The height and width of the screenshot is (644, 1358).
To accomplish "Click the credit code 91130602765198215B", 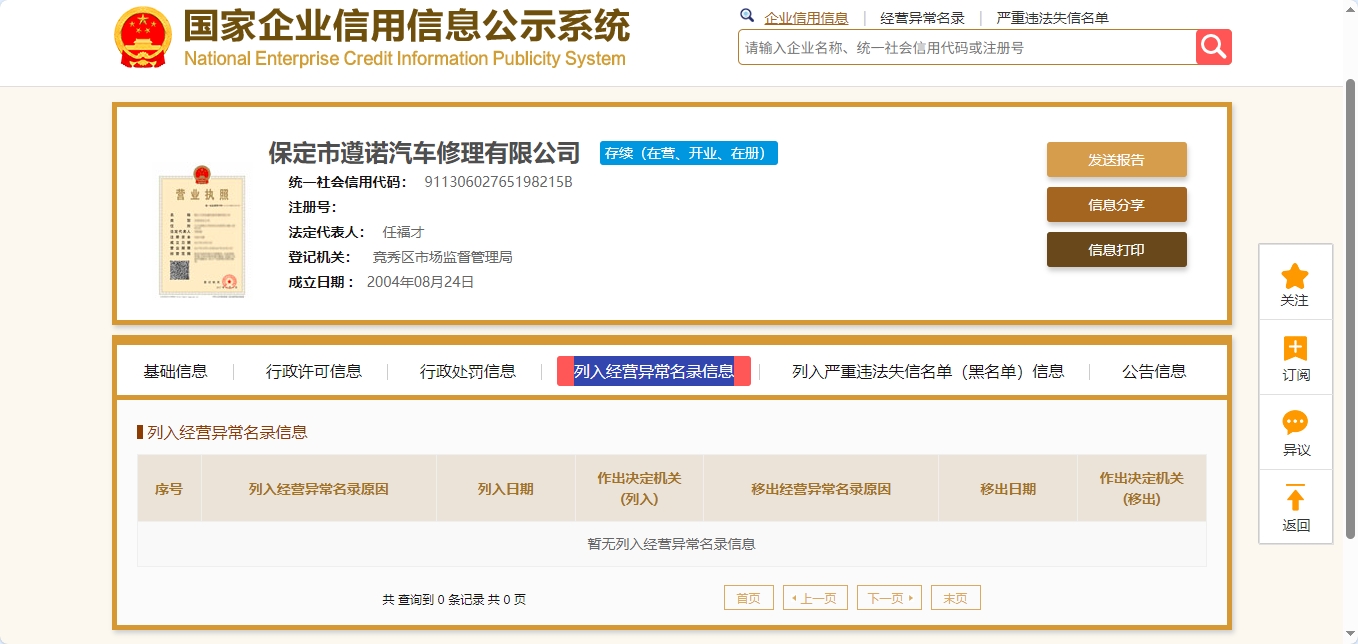I will pos(499,182).
